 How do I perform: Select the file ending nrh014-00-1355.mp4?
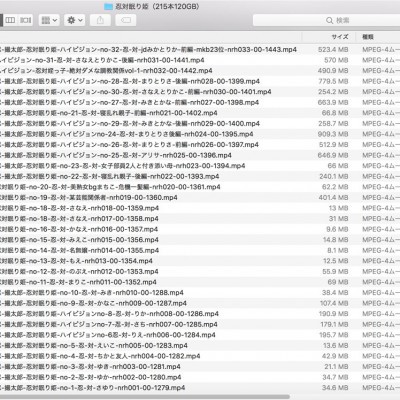pyautogui.click(x=200, y=250)
